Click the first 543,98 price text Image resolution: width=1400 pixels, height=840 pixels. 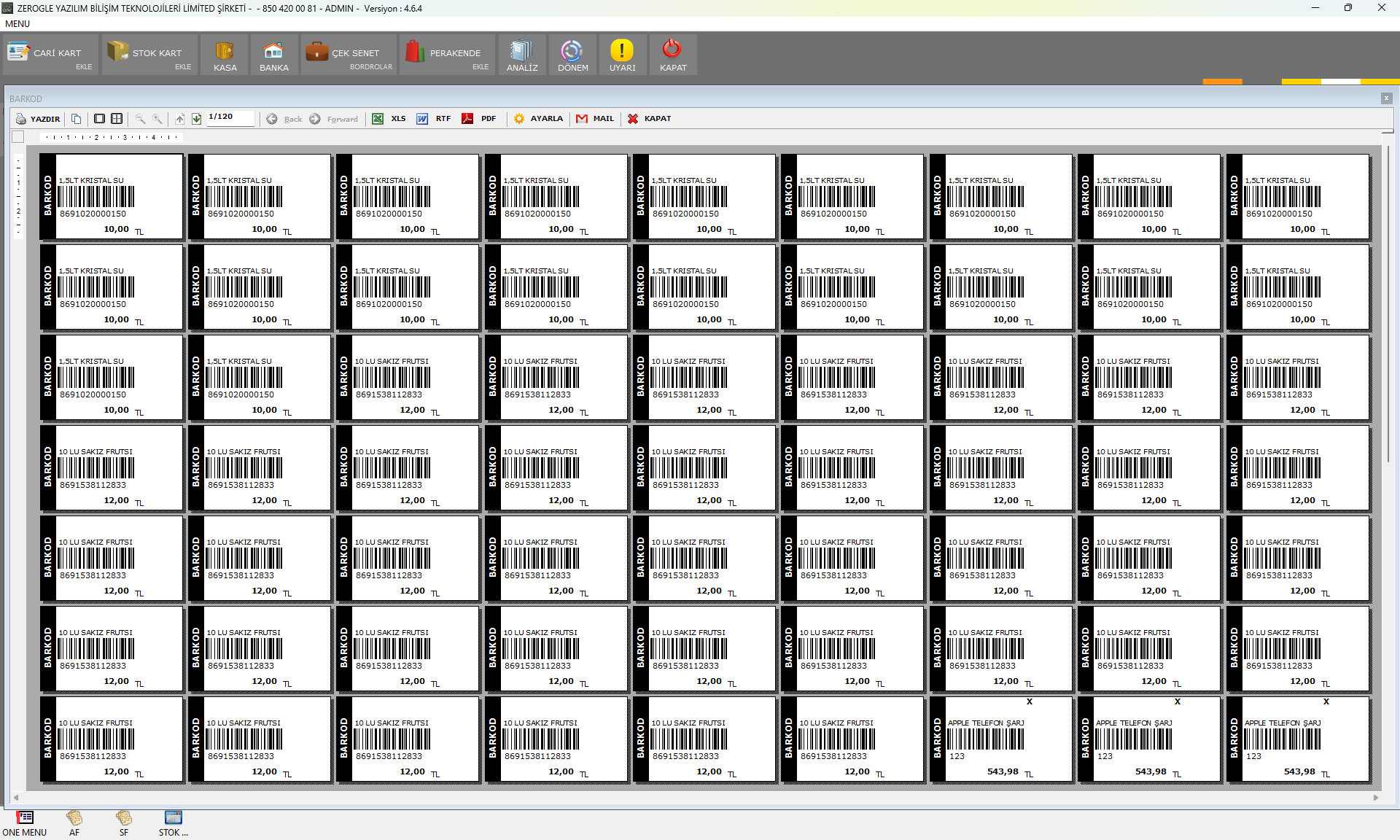tap(1003, 771)
